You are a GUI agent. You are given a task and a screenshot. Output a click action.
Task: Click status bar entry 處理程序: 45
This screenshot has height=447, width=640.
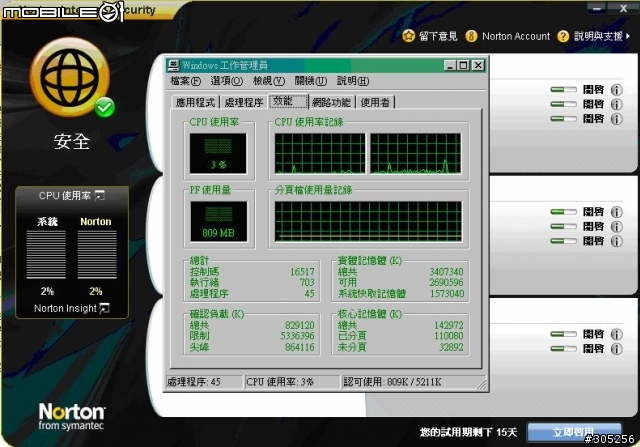[204, 382]
